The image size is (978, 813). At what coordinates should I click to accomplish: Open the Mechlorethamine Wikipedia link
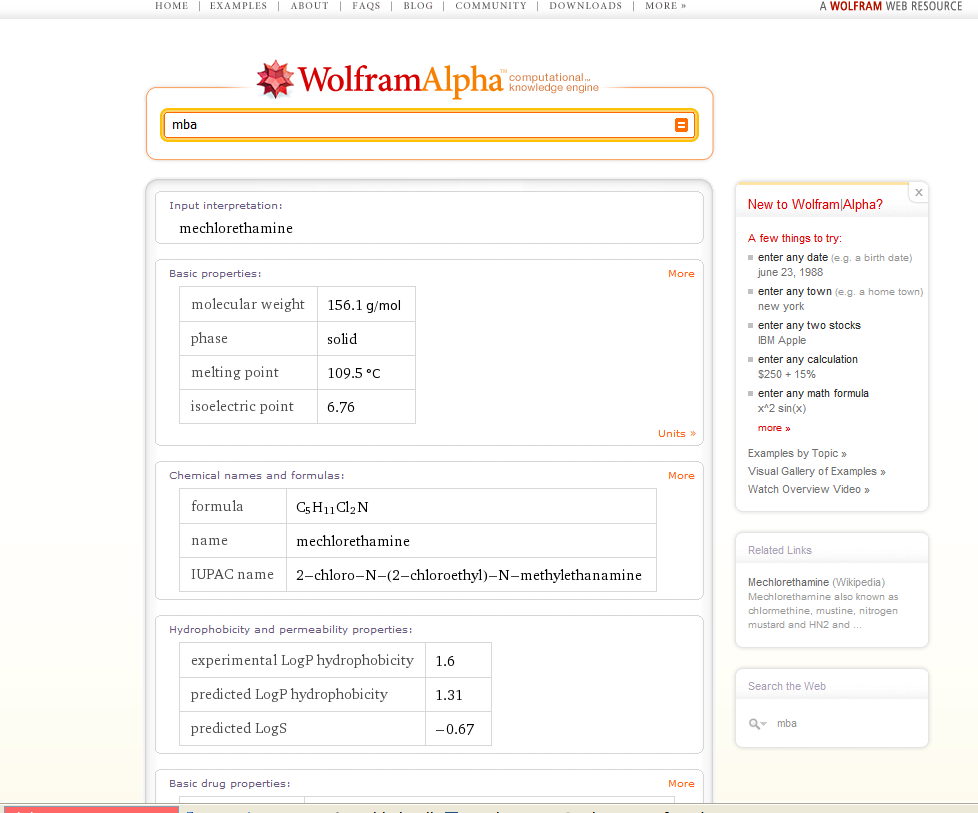point(789,581)
